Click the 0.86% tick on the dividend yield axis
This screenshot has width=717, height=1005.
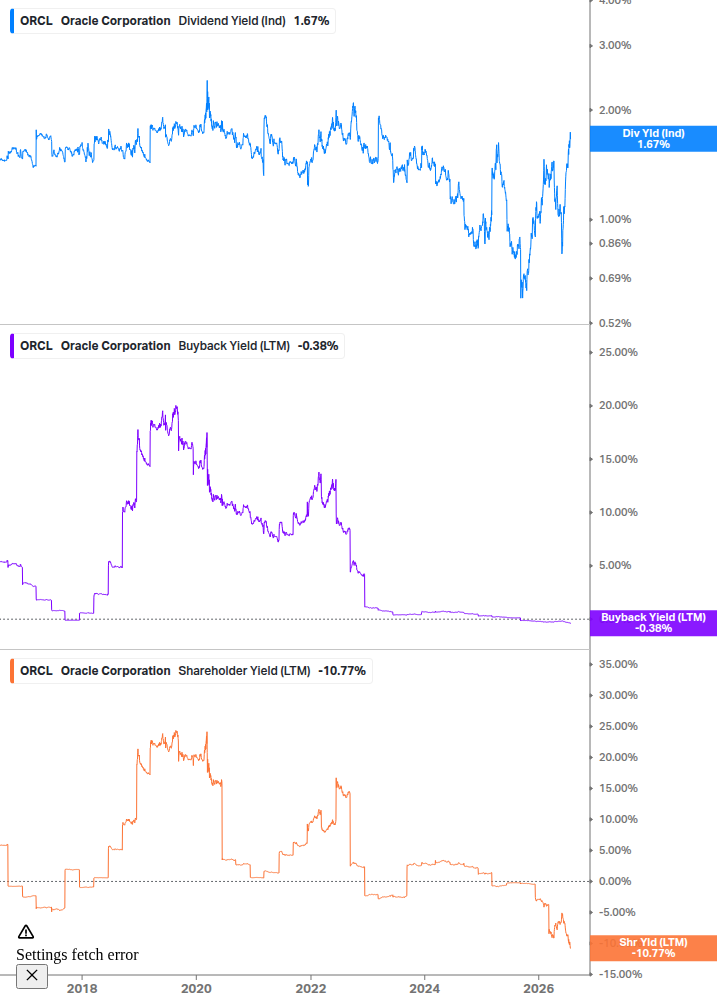(615, 244)
